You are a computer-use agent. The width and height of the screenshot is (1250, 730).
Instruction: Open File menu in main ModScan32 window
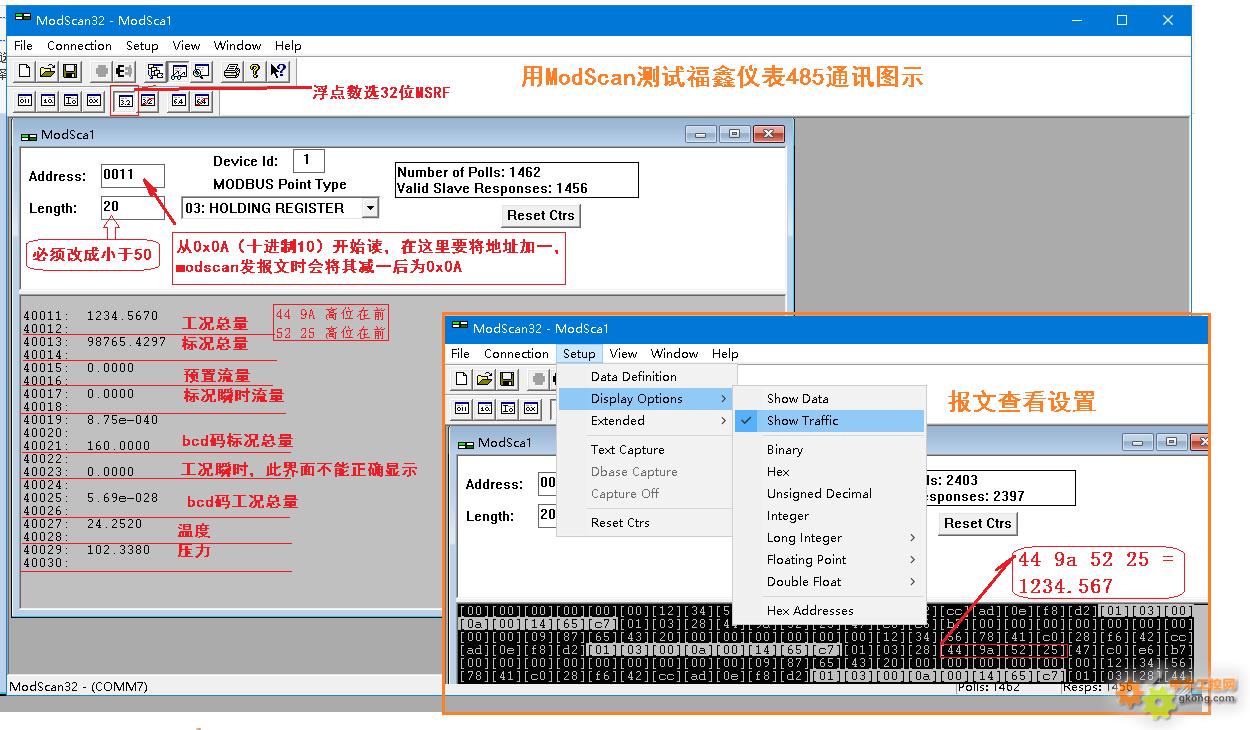[23, 46]
